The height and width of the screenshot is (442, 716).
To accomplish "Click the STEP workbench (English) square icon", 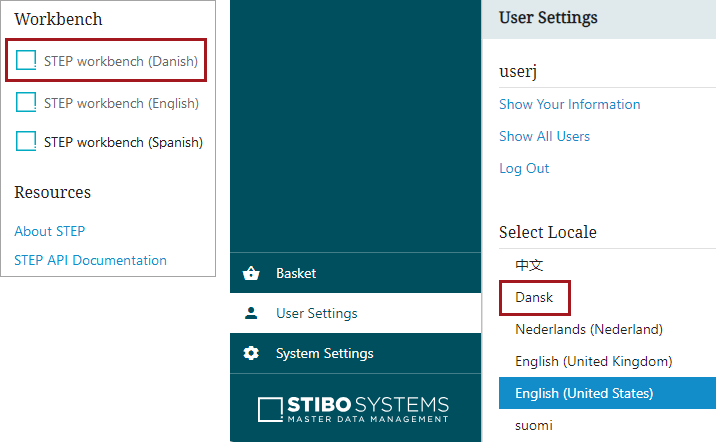I will pos(26,102).
